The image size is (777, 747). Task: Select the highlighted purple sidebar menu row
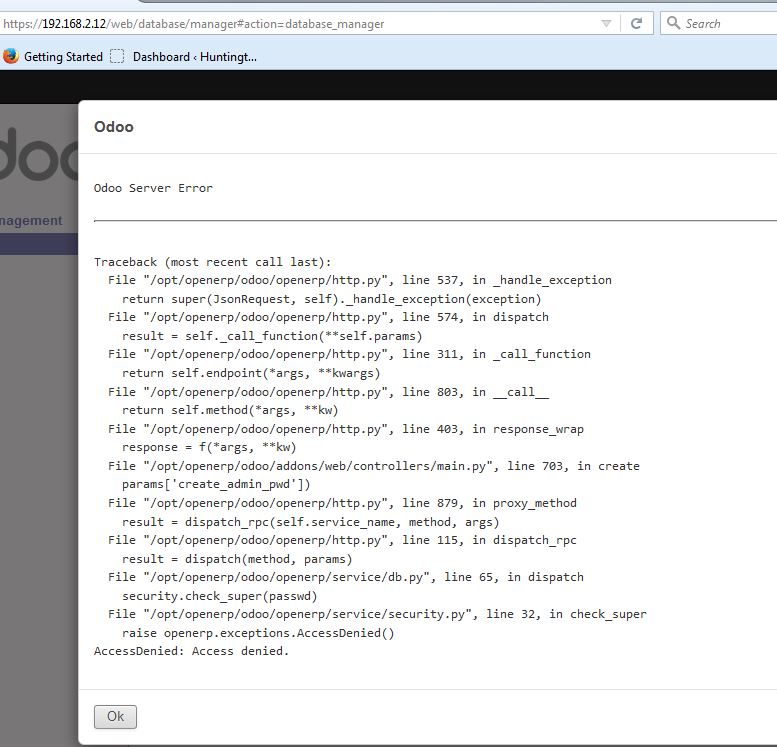coord(39,244)
